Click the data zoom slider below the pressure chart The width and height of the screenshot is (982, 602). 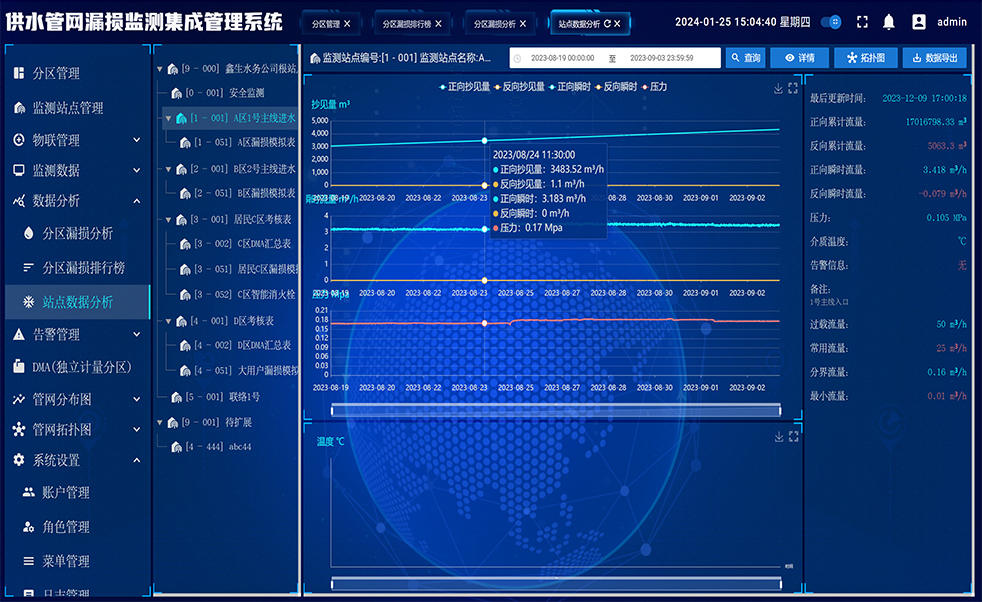point(555,410)
